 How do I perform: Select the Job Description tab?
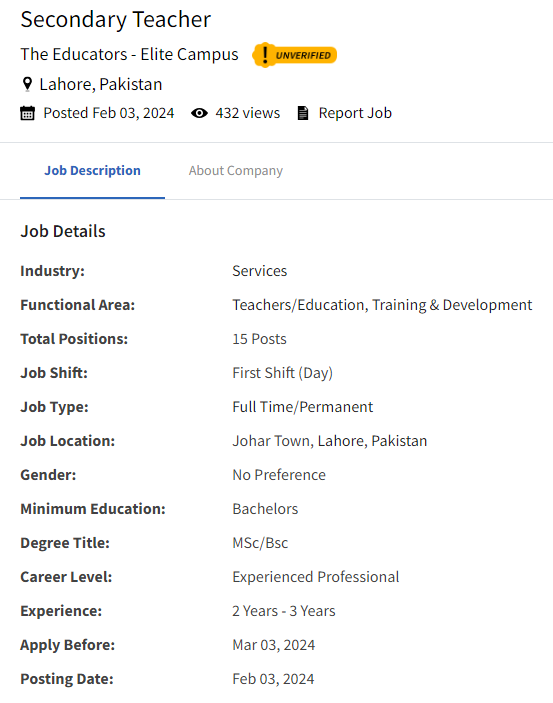[92, 171]
